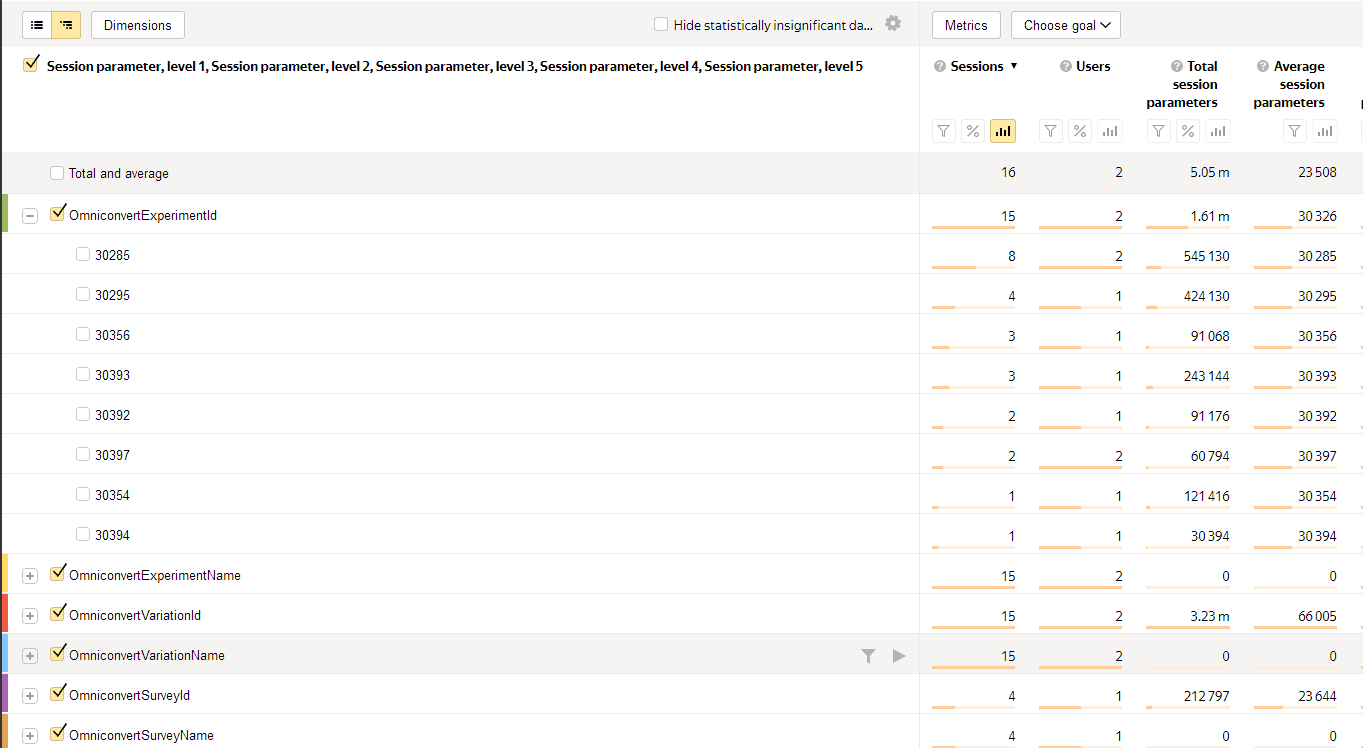Click the 3.23 m total value
Image resolution: width=1363 pixels, height=748 pixels.
1210,616
